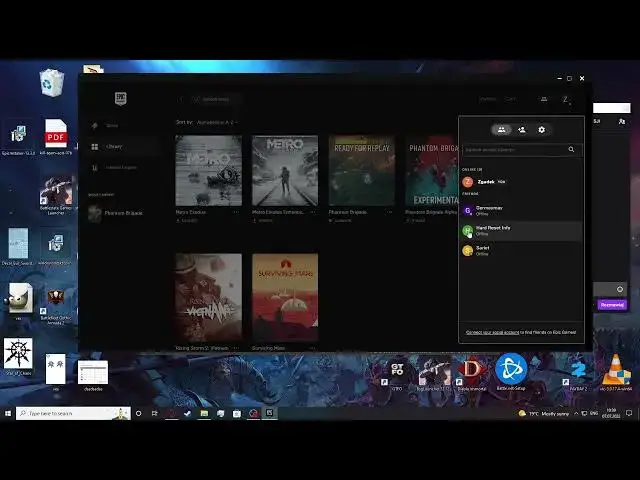Open the Phantom Brigade game tile
Screen dimensions: 640x480
click(362, 171)
